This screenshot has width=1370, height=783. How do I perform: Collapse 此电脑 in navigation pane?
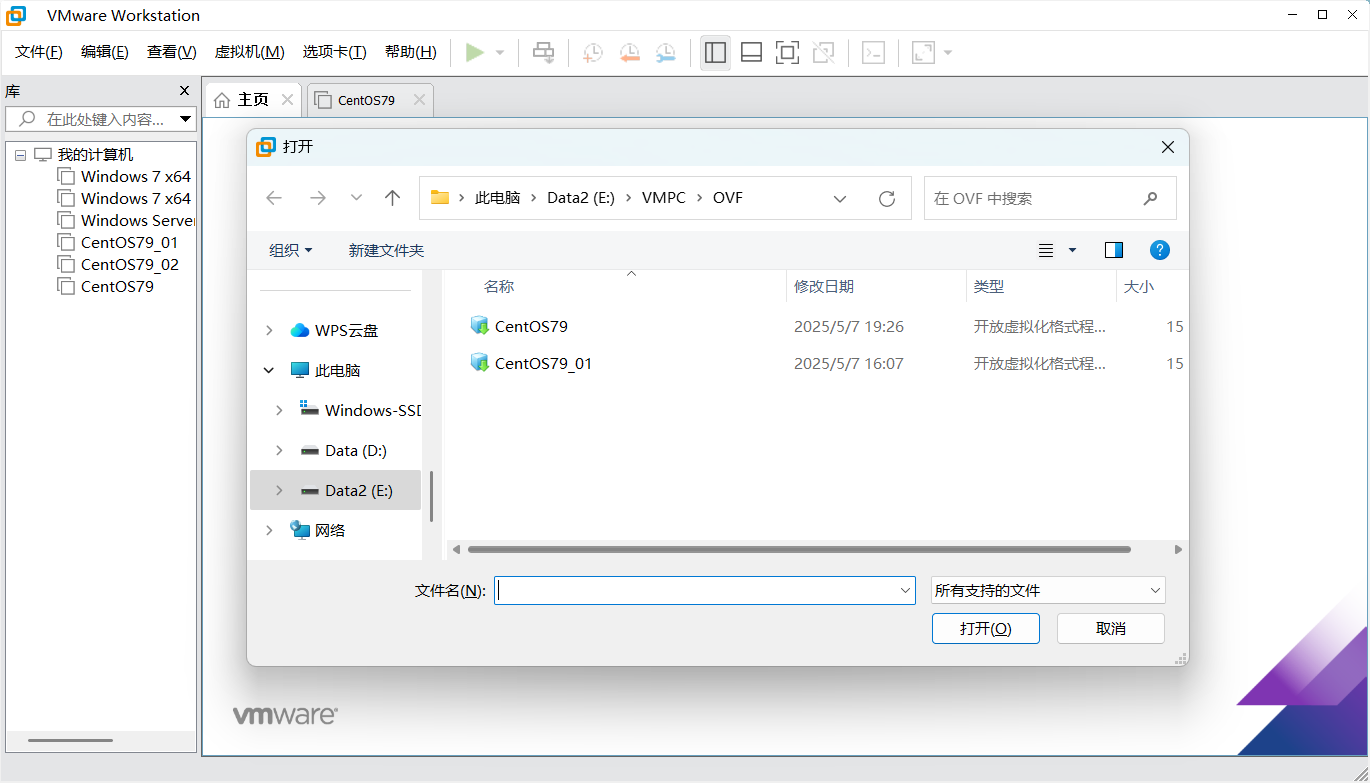point(268,370)
